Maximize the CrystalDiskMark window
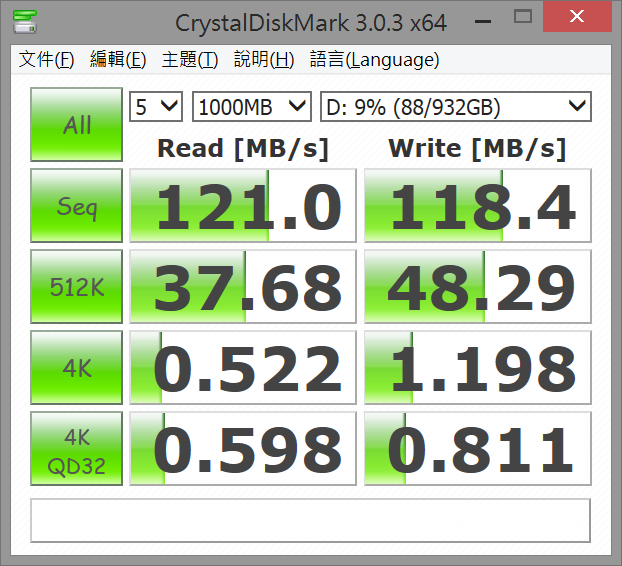 [x=522, y=17]
